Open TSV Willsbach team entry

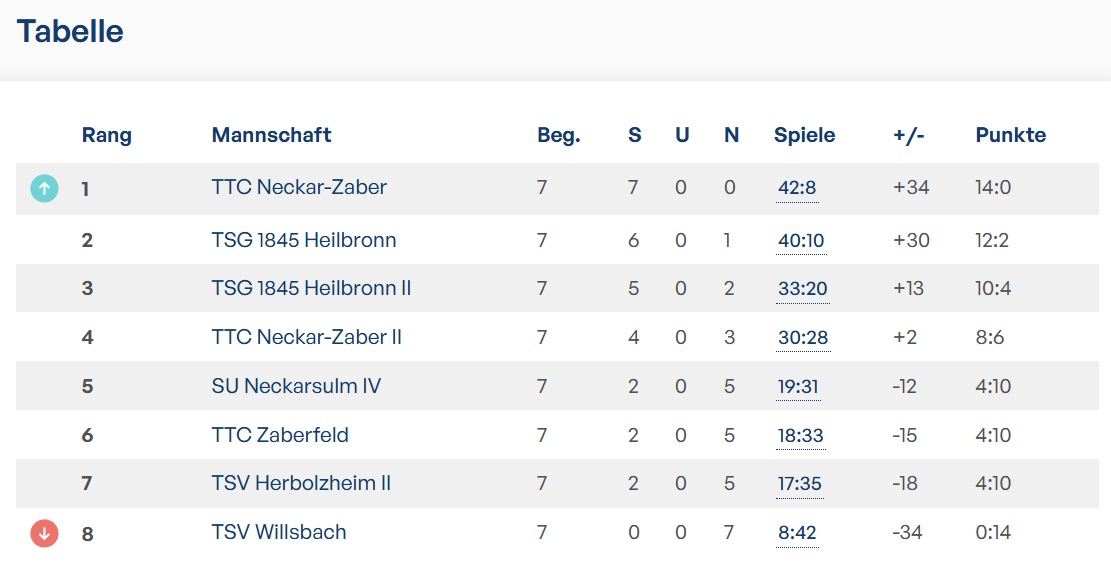[278, 532]
